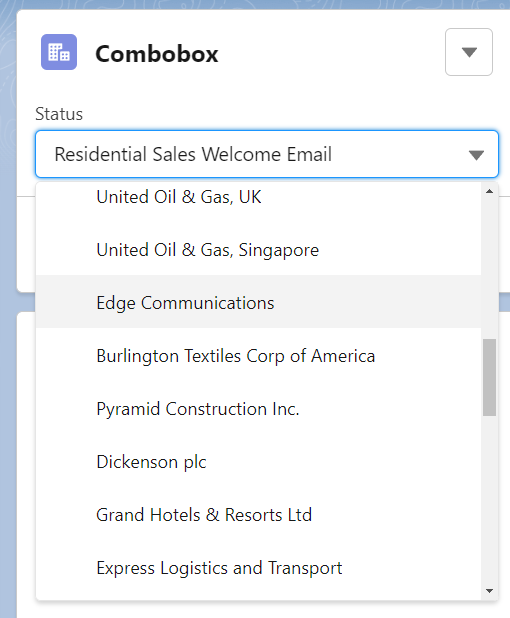Screen dimensions: 510x618
Task: Click the scrollbar down arrow
Action: (x=490, y=591)
